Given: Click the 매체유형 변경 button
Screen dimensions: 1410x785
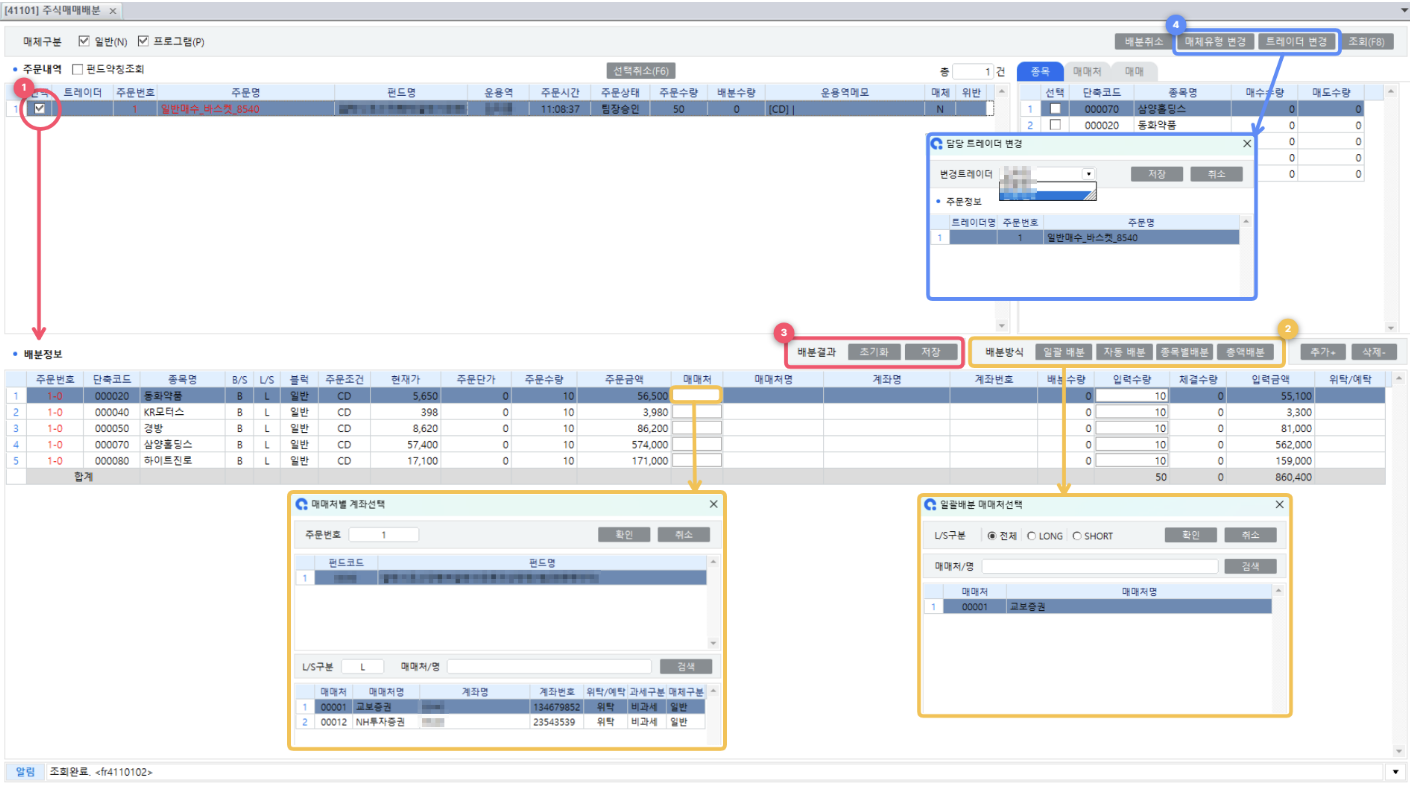Looking at the screenshot, I should pos(1215,42).
